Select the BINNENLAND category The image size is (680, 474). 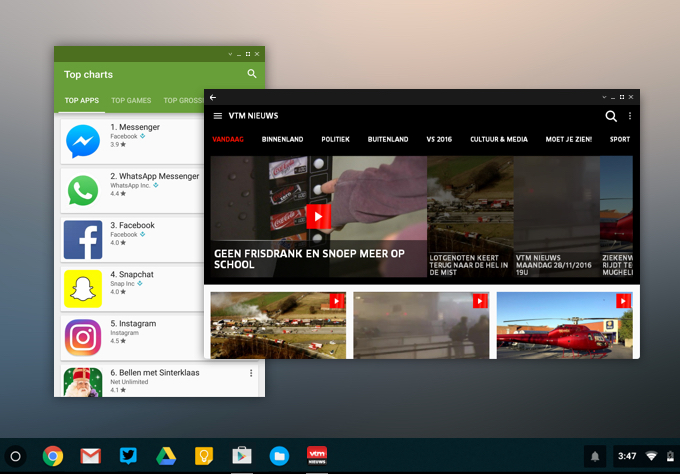[282, 139]
